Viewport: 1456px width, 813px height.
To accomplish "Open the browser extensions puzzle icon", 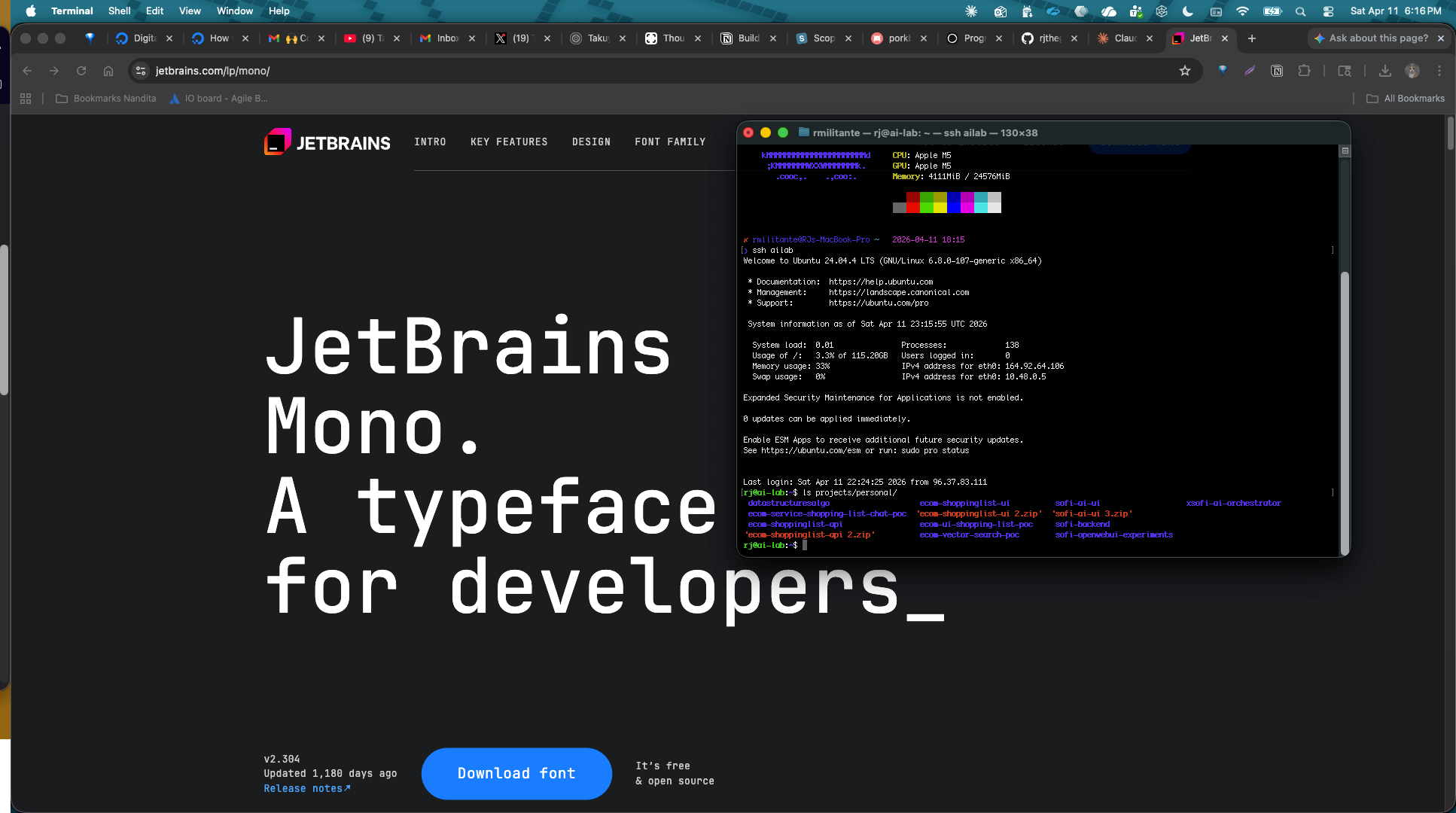I will point(1304,71).
